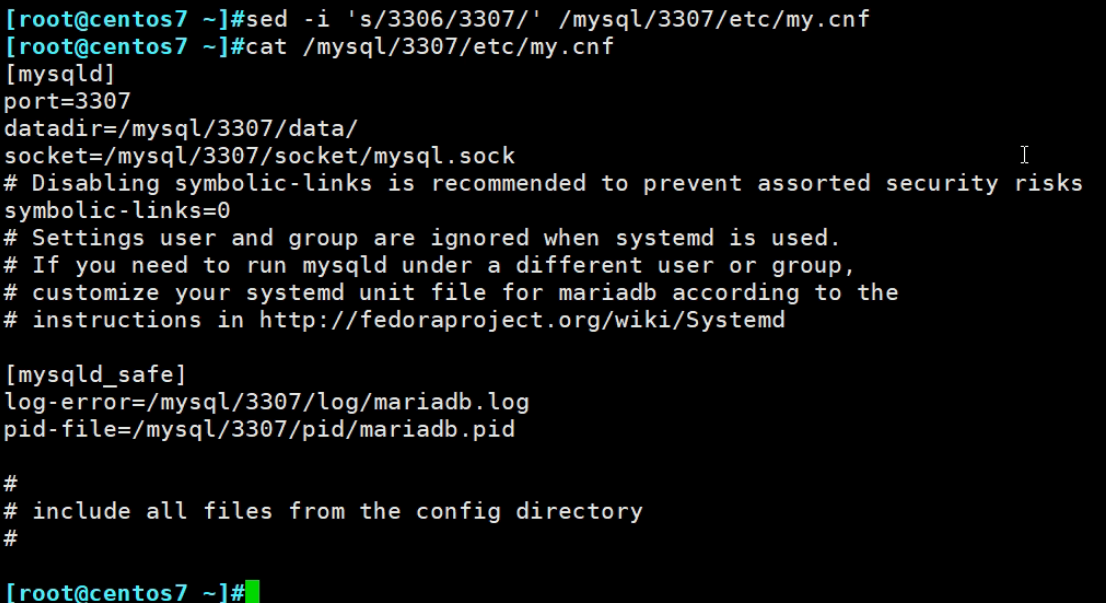Click the green cursor block at the prompt
This screenshot has width=1106, height=603.
click(252, 592)
